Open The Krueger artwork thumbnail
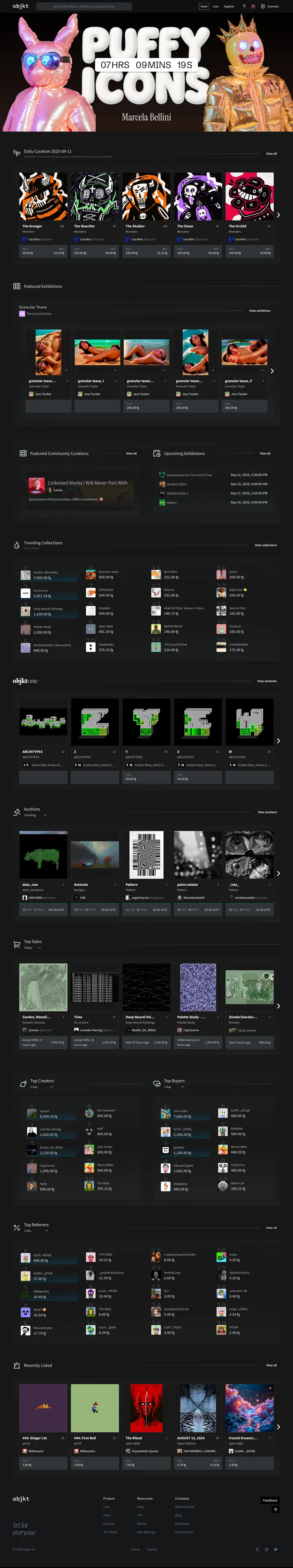293x1568 pixels. tap(43, 196)
